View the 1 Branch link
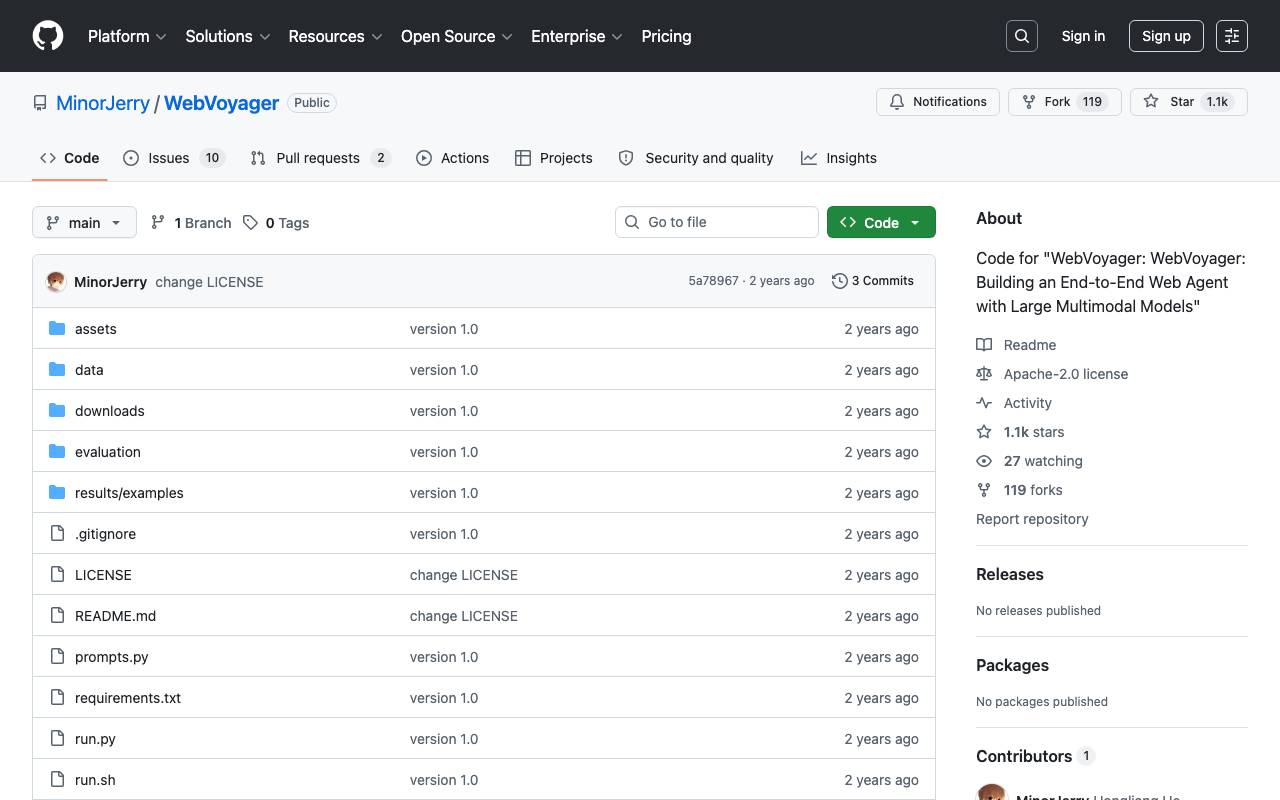The width and height of the screenshot is (1280, 800). click(x=191, y=223)
